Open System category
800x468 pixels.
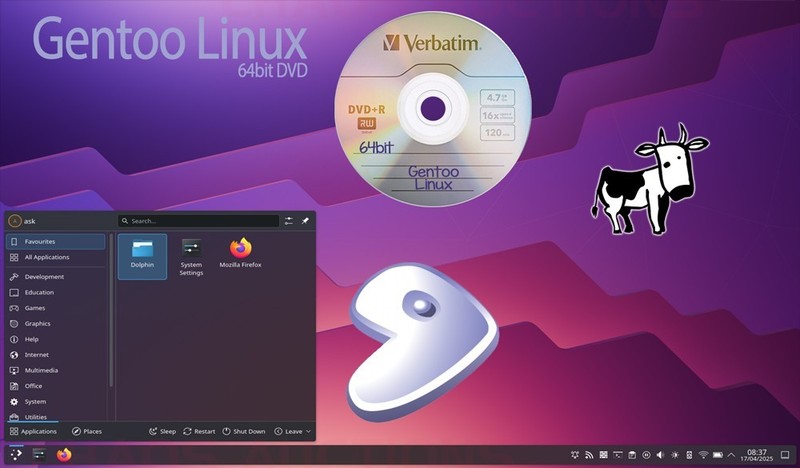pyautogui.click(x=55, y=402)
